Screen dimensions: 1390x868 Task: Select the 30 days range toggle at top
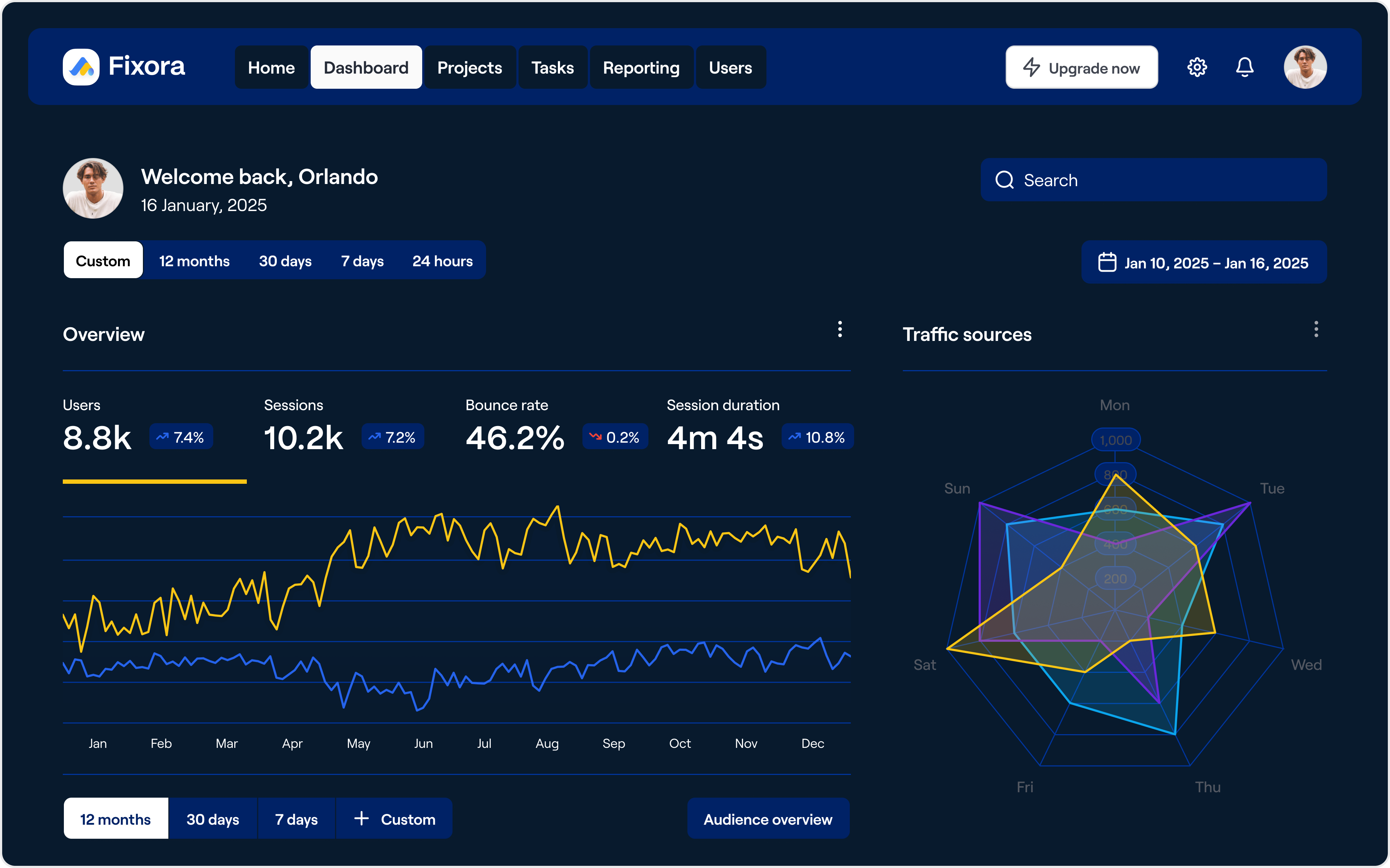[x=285, y=261]
